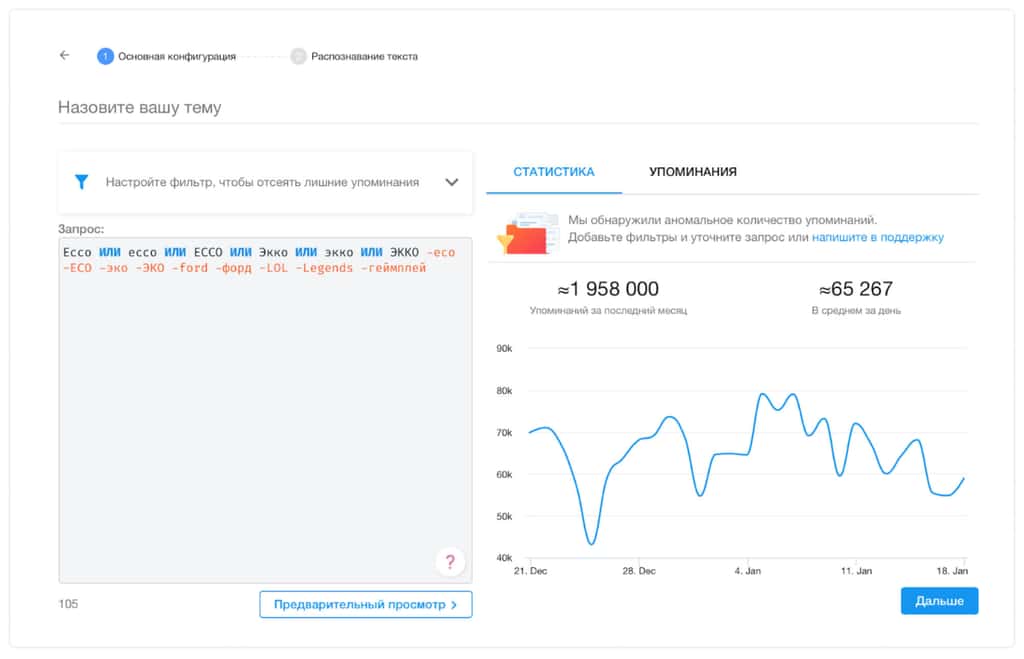1024x659 pixels.
Task: Click inside the Запрос query text area
Action: tap(265, 410)
